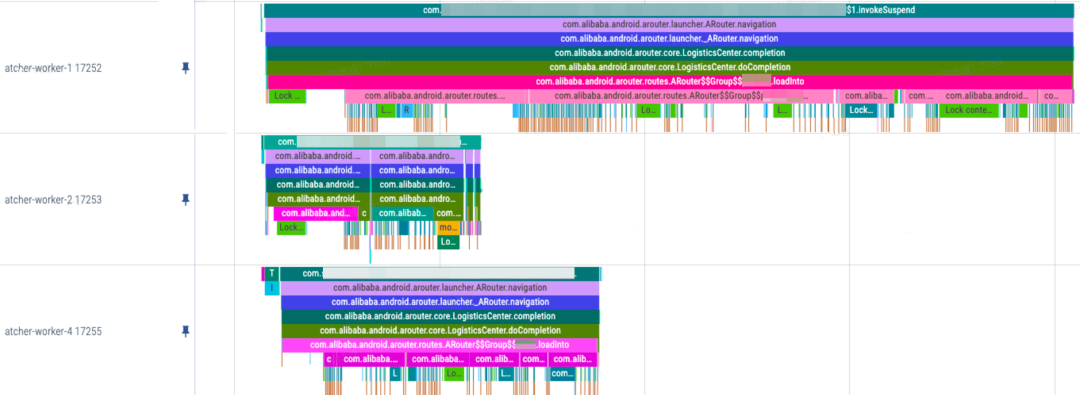Select worker-1 LogisticsCenter.doCompletion slice
Screen dimensions: 1080x395
pyautogui.click(x=669, y=68)
